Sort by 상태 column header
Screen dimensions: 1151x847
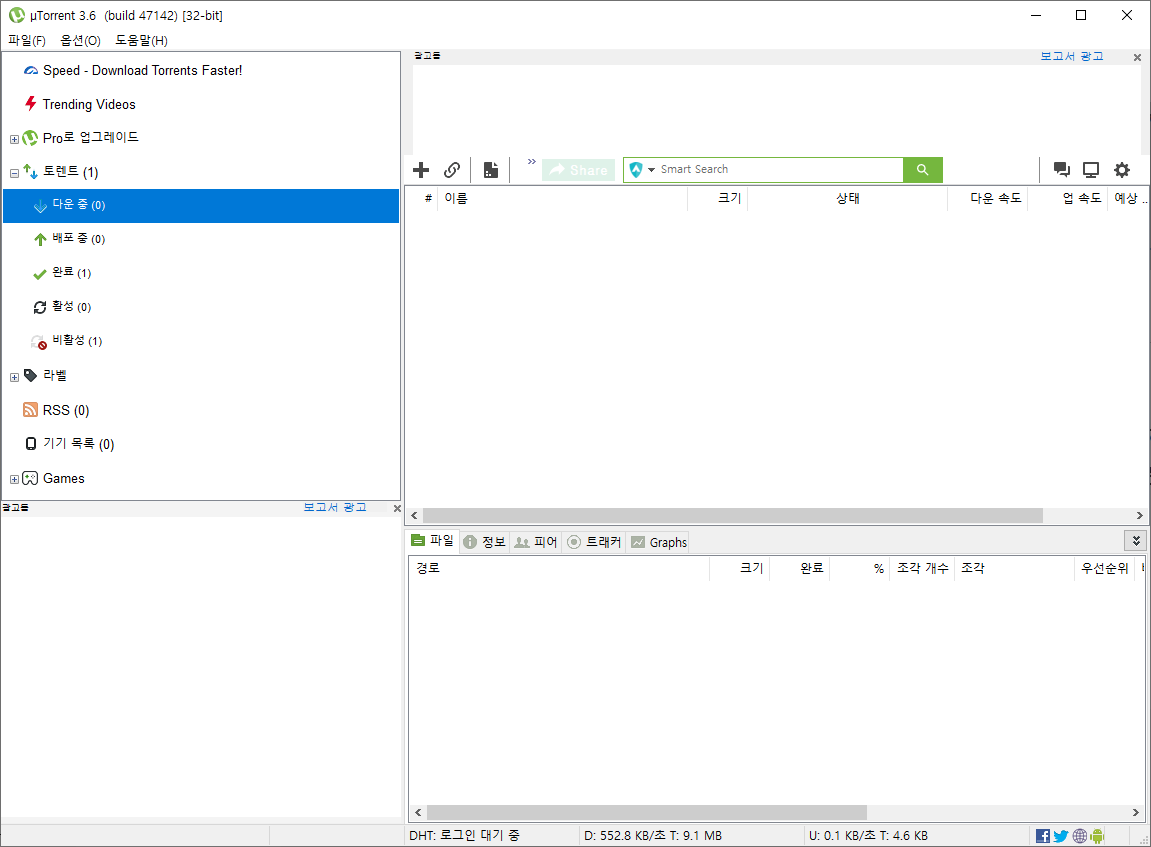pyautogui.click(x=848, y=198)
